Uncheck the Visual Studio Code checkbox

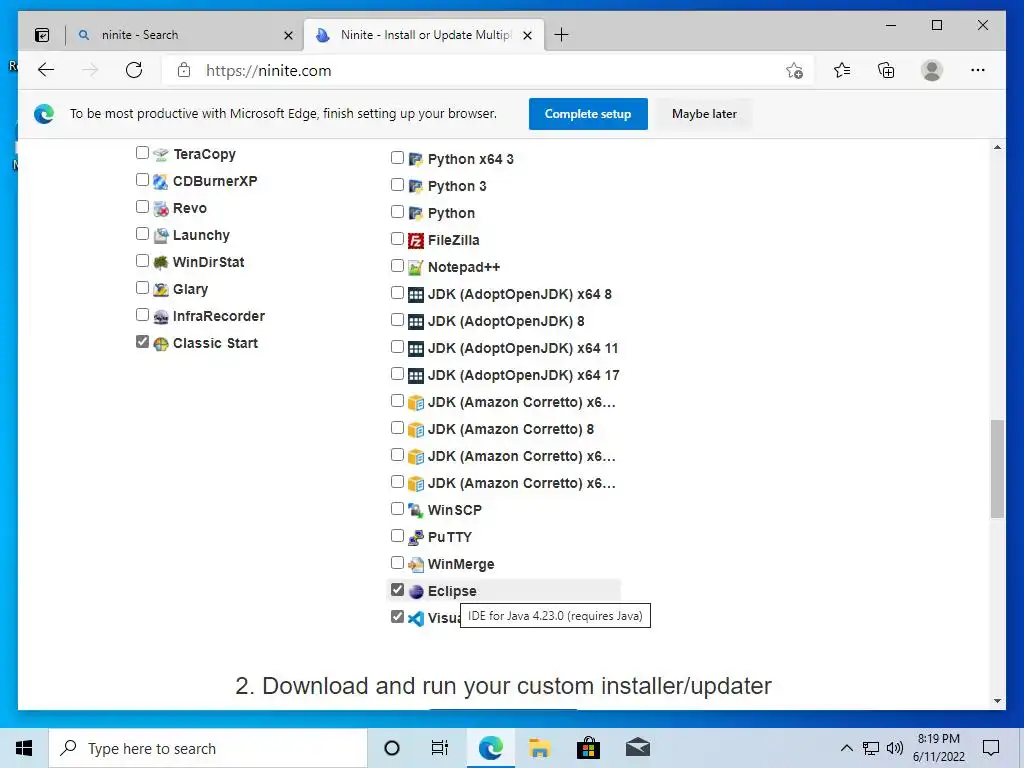(x=397, y=616)
